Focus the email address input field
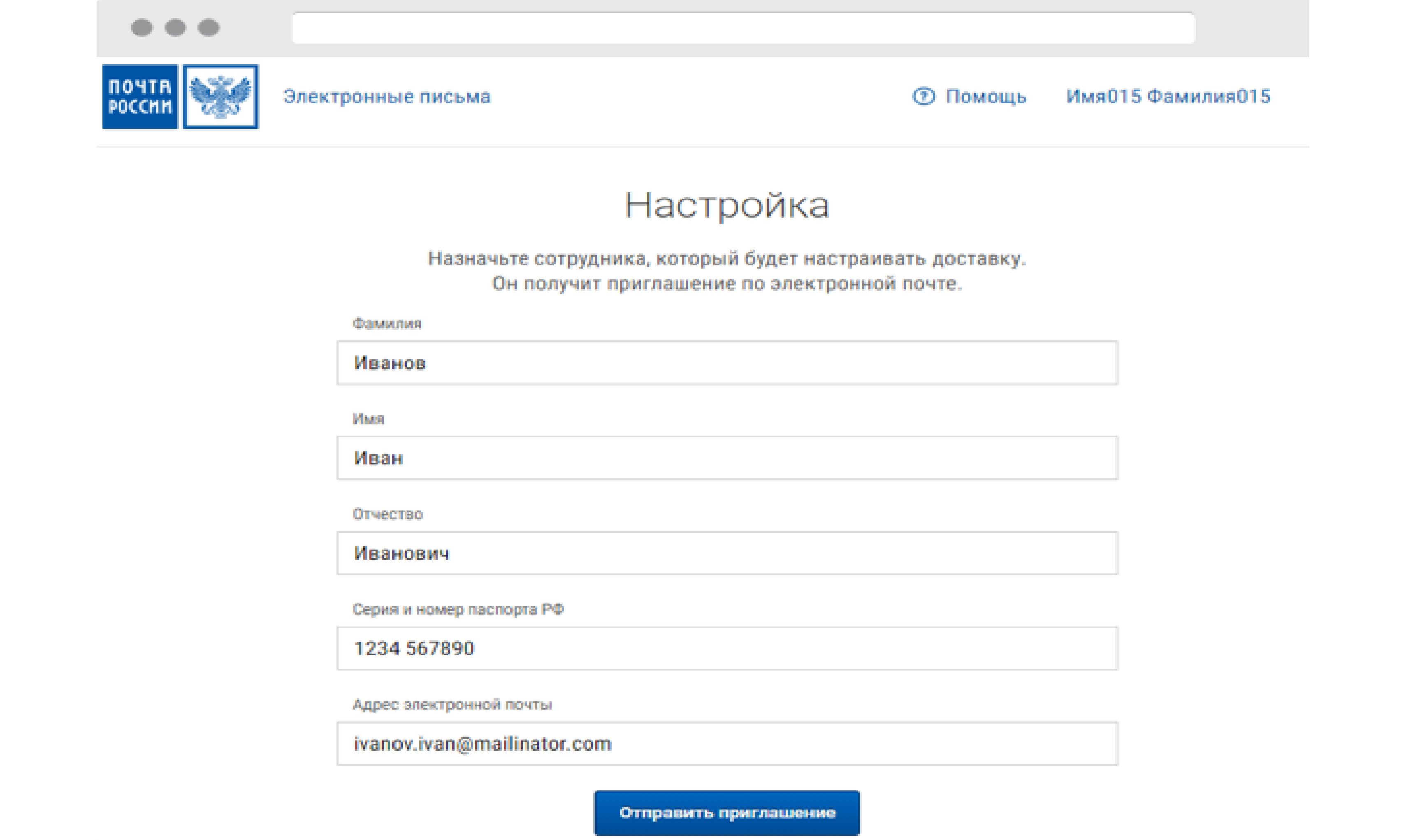 [727, 744]
